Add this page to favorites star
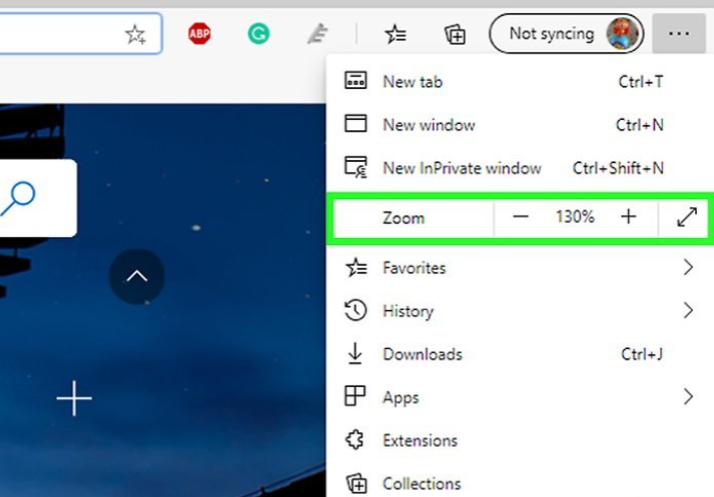The width and height of the screenshot is (714, 497). pyautogui.click(x=136, y=34)
